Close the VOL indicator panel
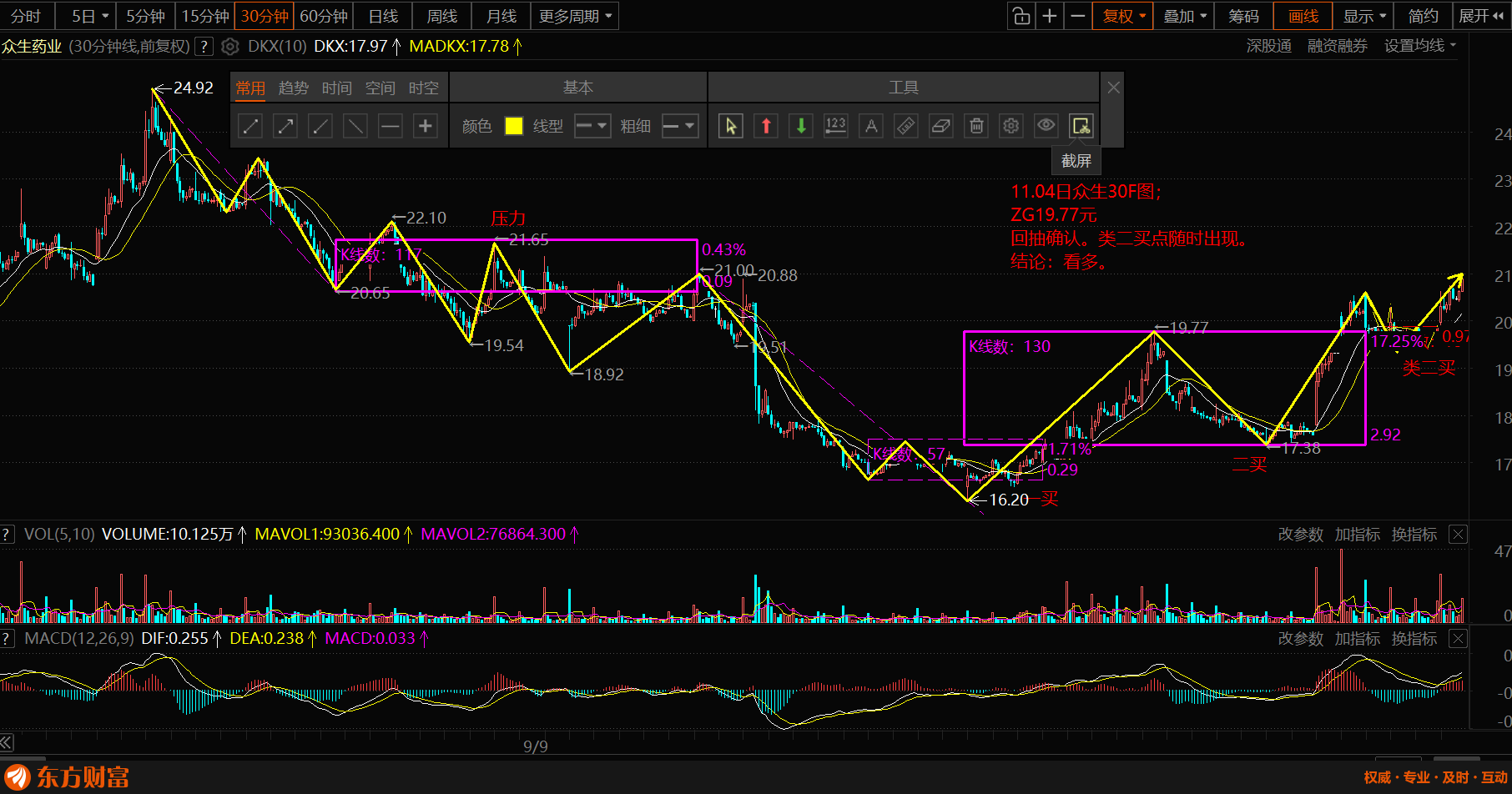1512x794 pixels. coord(1458,535)
